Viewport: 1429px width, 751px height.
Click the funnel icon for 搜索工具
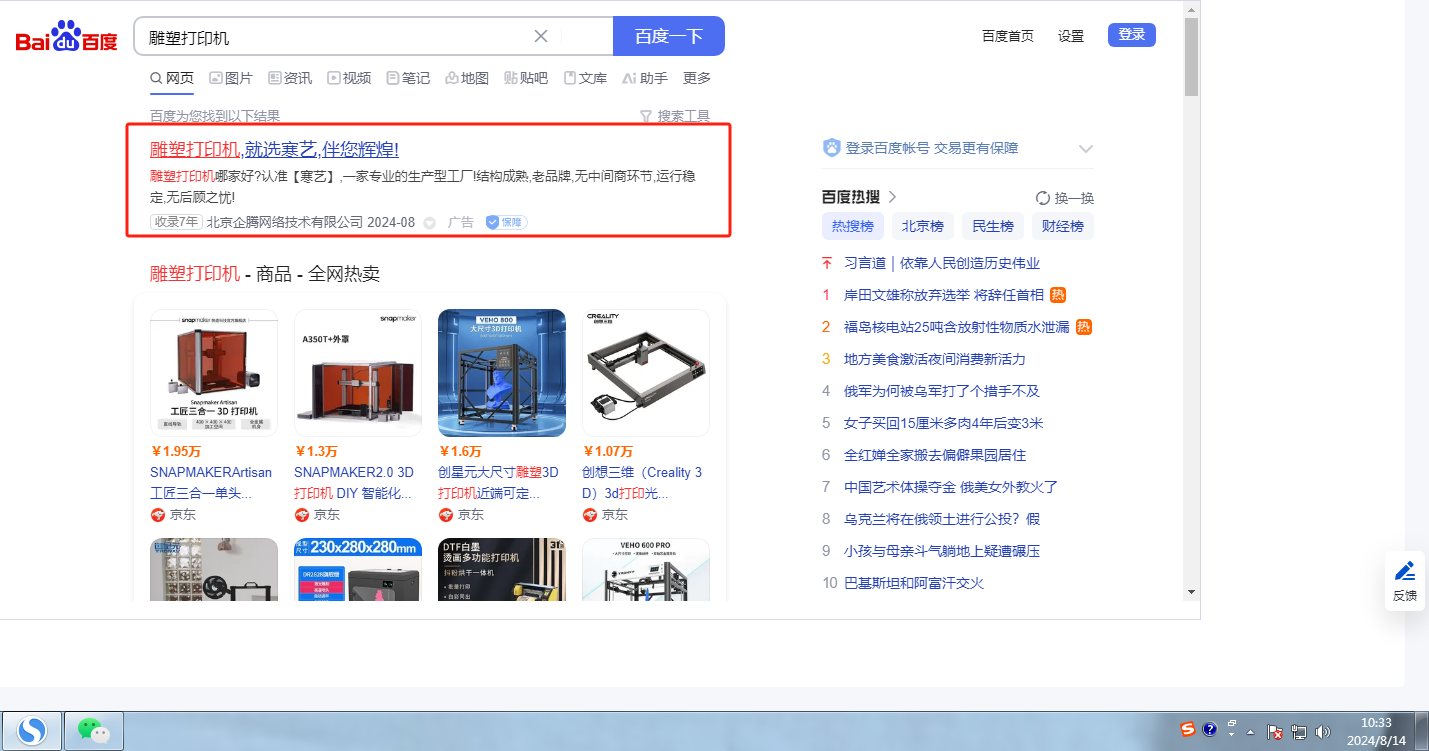click(646, 116)
